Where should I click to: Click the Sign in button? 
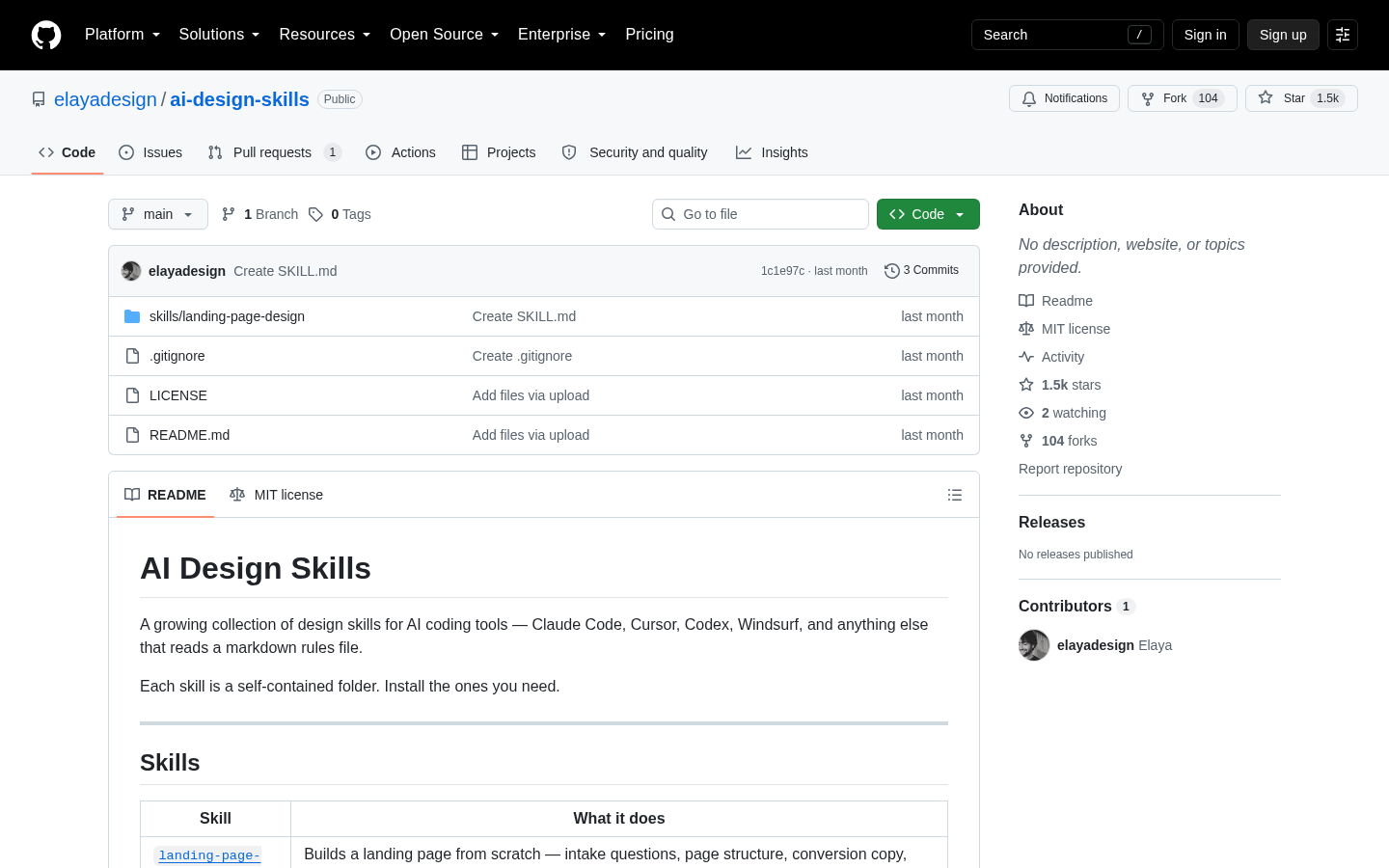pos(1206,35)
